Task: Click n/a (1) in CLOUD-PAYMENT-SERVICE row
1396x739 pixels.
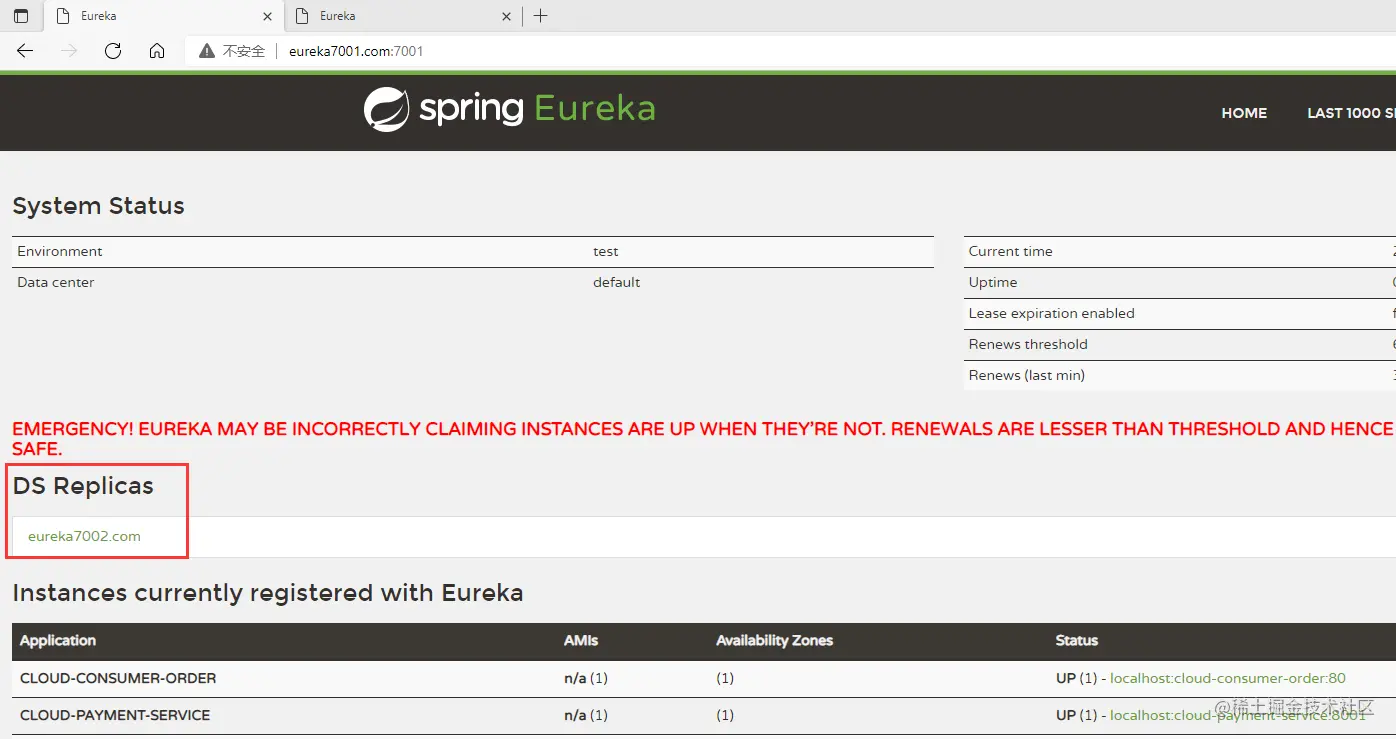Action: pyautogui.click(x=586, y=715)
